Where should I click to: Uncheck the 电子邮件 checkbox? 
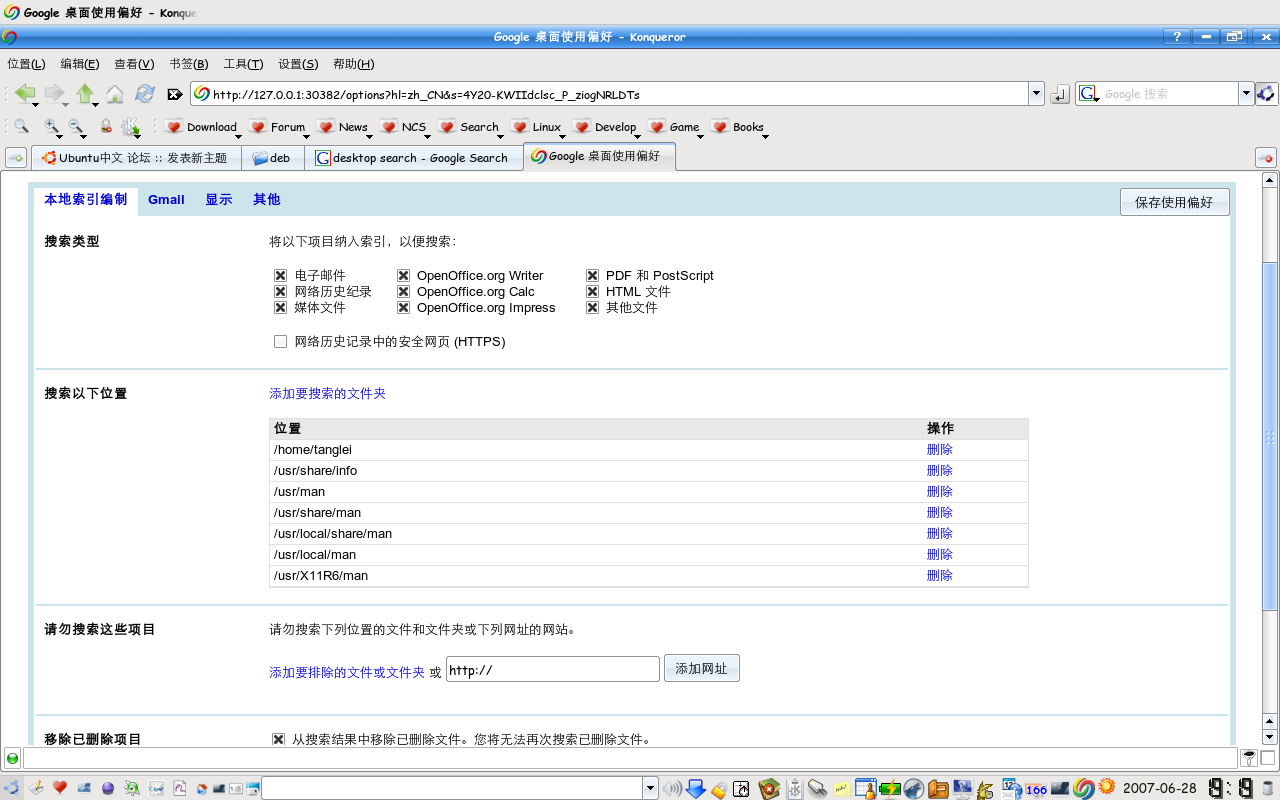[280, 276]
